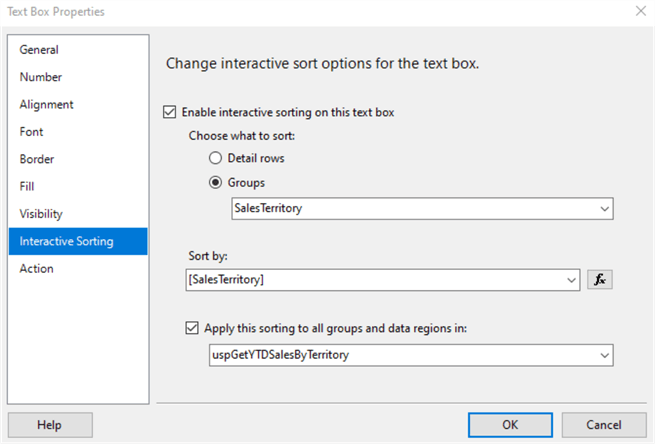Open the Fill options page

pyautogui.click(x=28, y=186)
